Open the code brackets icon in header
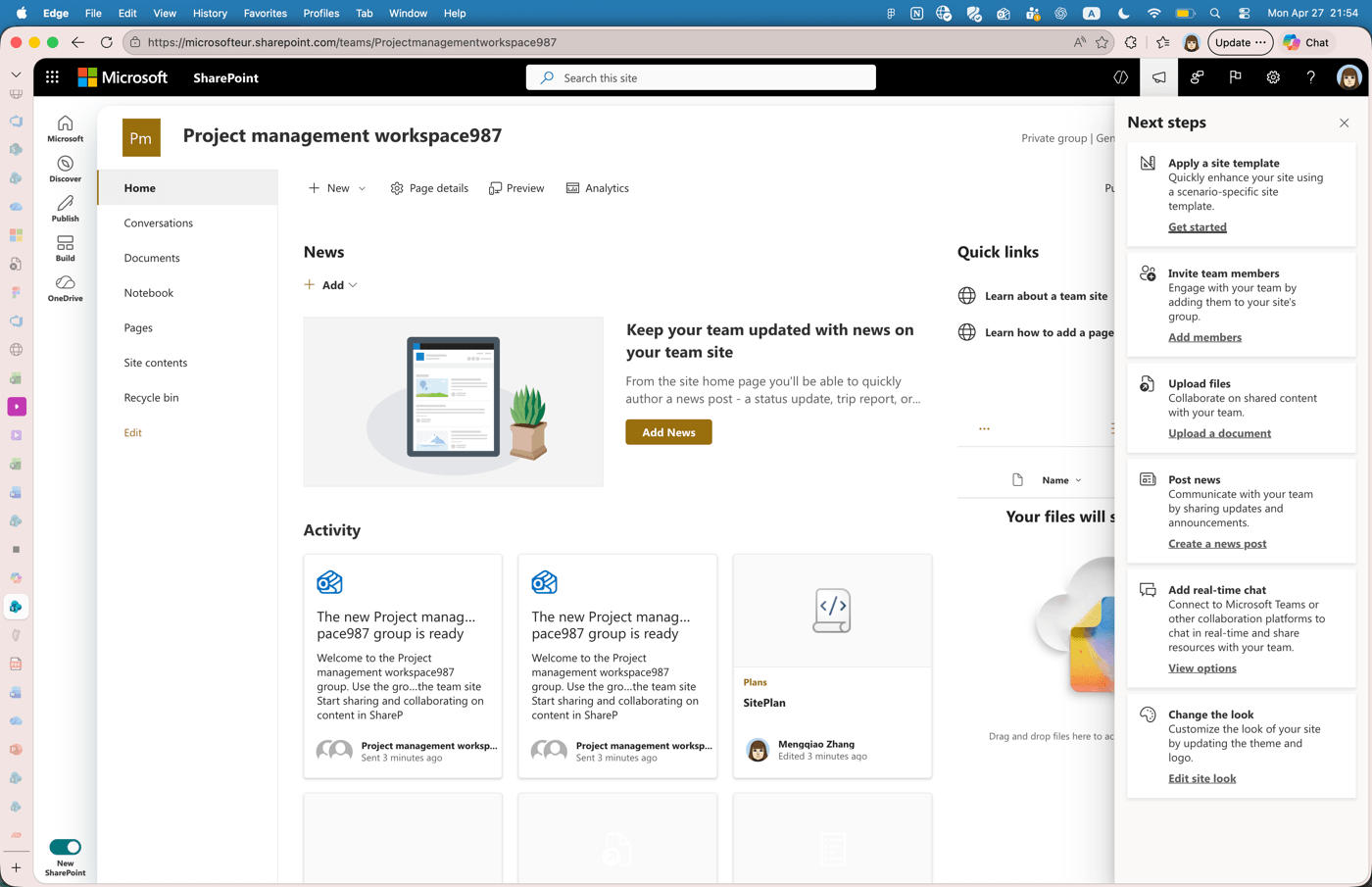 [x=1121, y=77]
